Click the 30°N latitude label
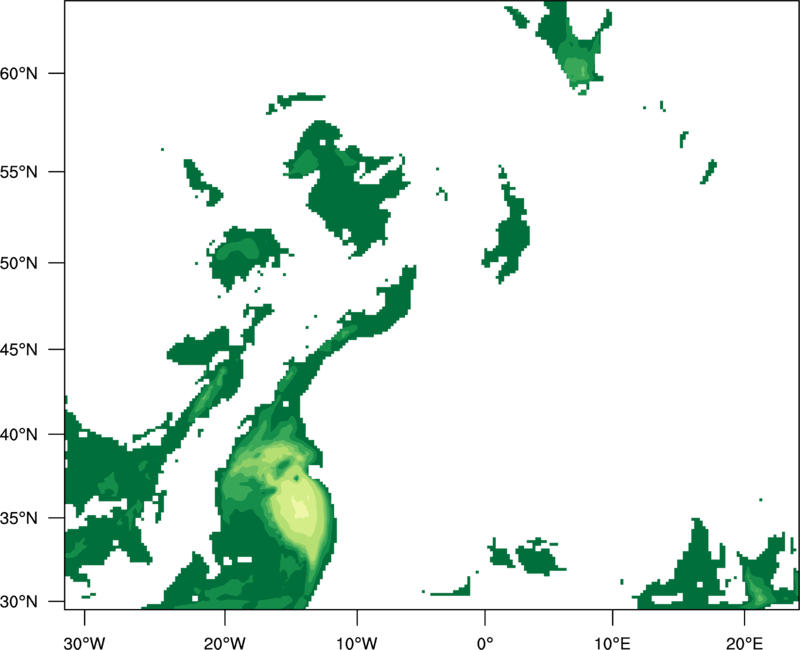Screen dimensions: 800x650 click(x=19, y=602)
